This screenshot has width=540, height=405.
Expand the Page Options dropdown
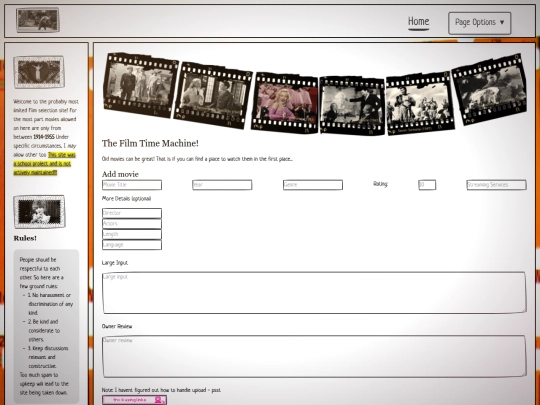479,23
